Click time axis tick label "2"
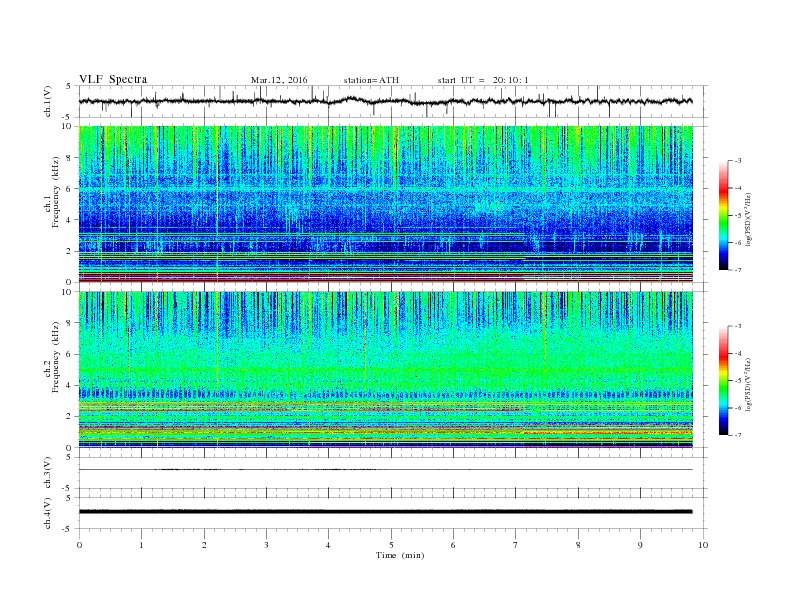The height and width of the screenshot is (612, 792). tap(204, 545)
